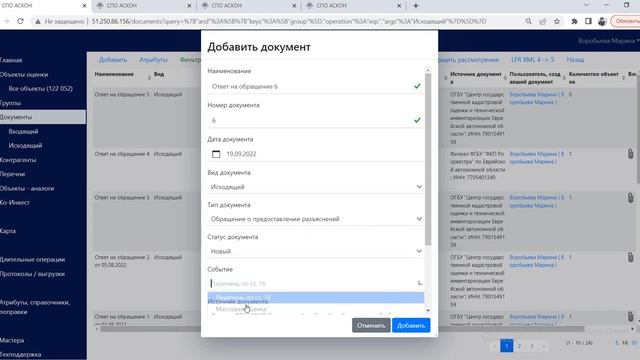Viewport: 640px width, 360px height.
Task: Open the browser profile avatar
Action: tap(602, 21)
